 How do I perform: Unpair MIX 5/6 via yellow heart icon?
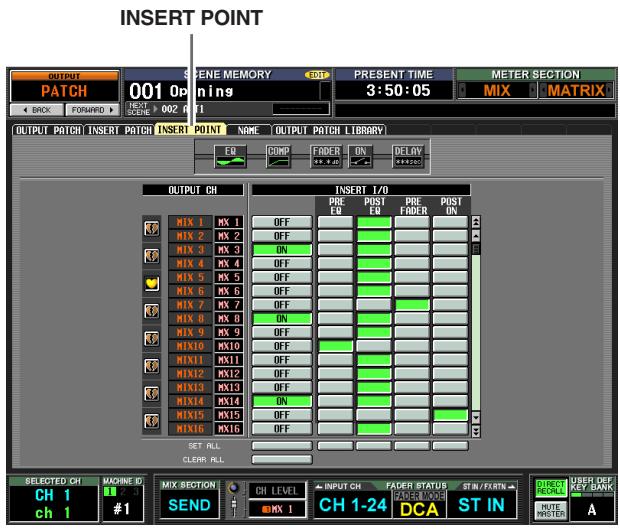[x=151, y=283]
